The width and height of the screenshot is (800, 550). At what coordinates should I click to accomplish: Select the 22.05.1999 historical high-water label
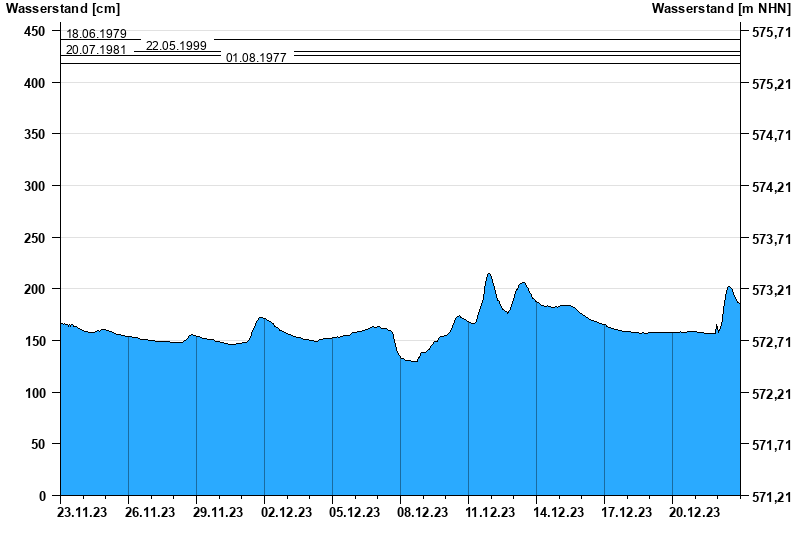[x=176, y=46]
